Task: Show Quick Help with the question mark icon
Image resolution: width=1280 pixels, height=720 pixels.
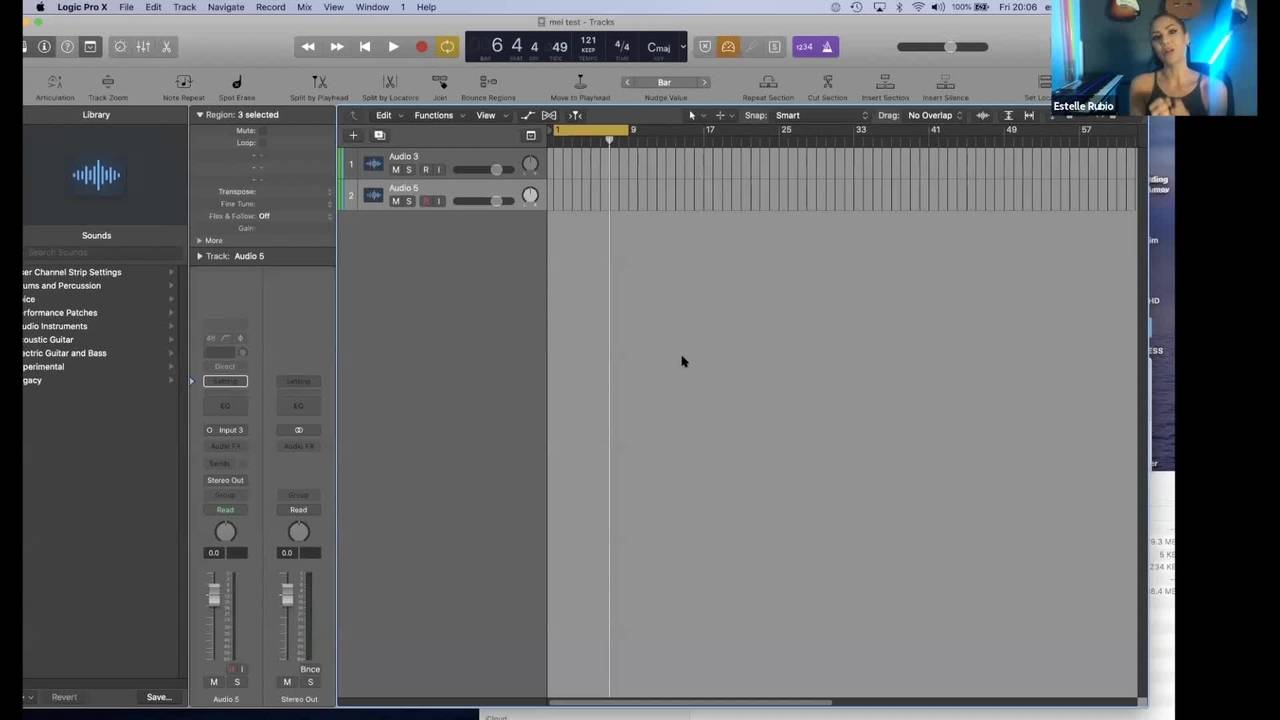Action: (x=67, y=47)
